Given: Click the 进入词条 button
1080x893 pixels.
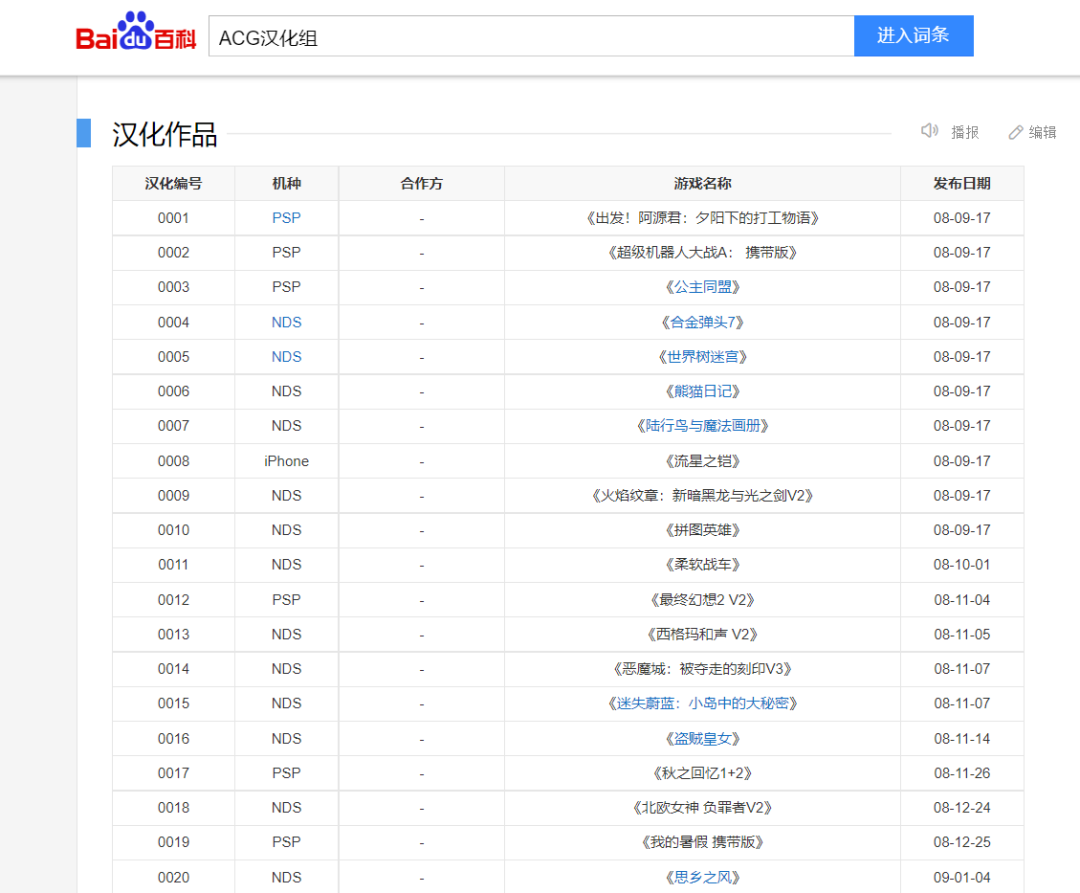Looking at the screenshot, I should (x=913, y=36).
